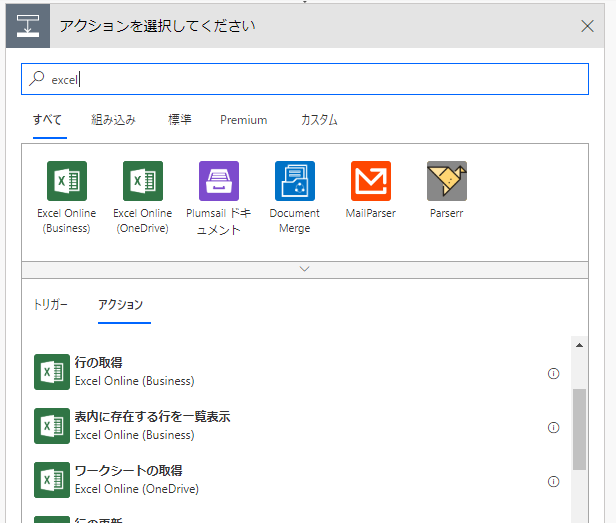The height and width of the screenshot is (523, 616).
Task: Switch to the カスタム tab
Action: tap(319, 119)
